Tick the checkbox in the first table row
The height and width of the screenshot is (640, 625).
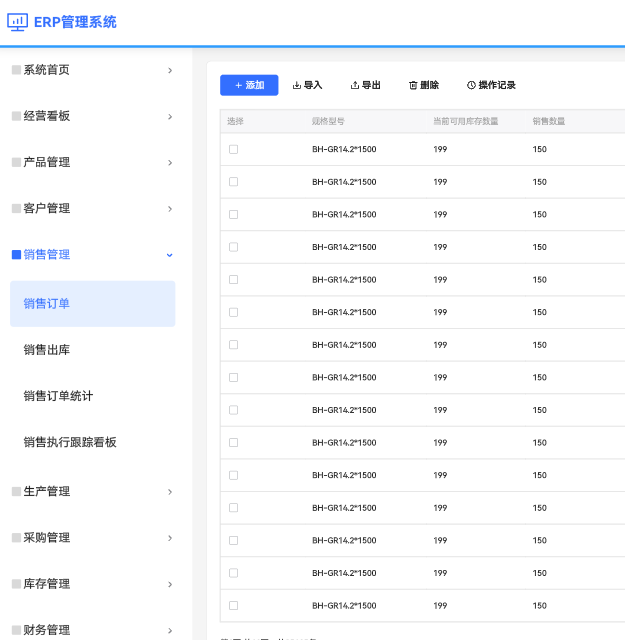point(234,149)
